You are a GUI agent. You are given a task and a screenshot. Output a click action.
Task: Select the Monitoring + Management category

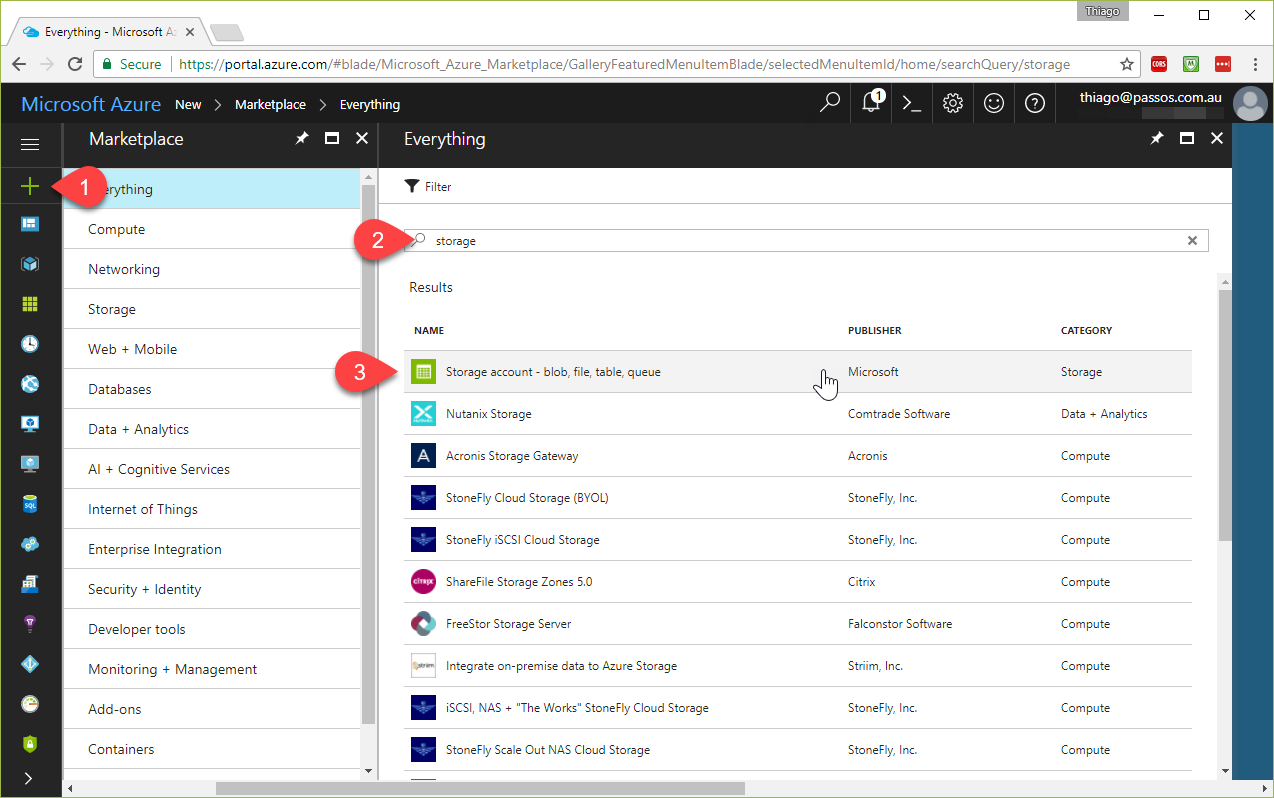(212, 669)
